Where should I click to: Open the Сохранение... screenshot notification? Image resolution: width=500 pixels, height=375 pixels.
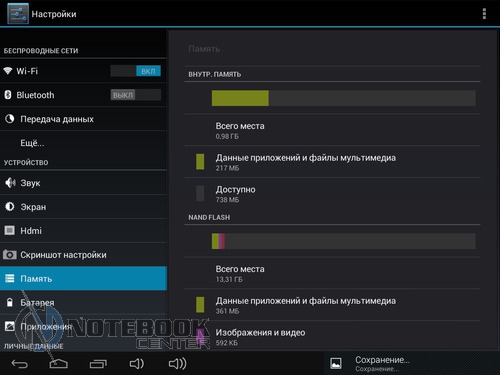click(x=412, y=363)
